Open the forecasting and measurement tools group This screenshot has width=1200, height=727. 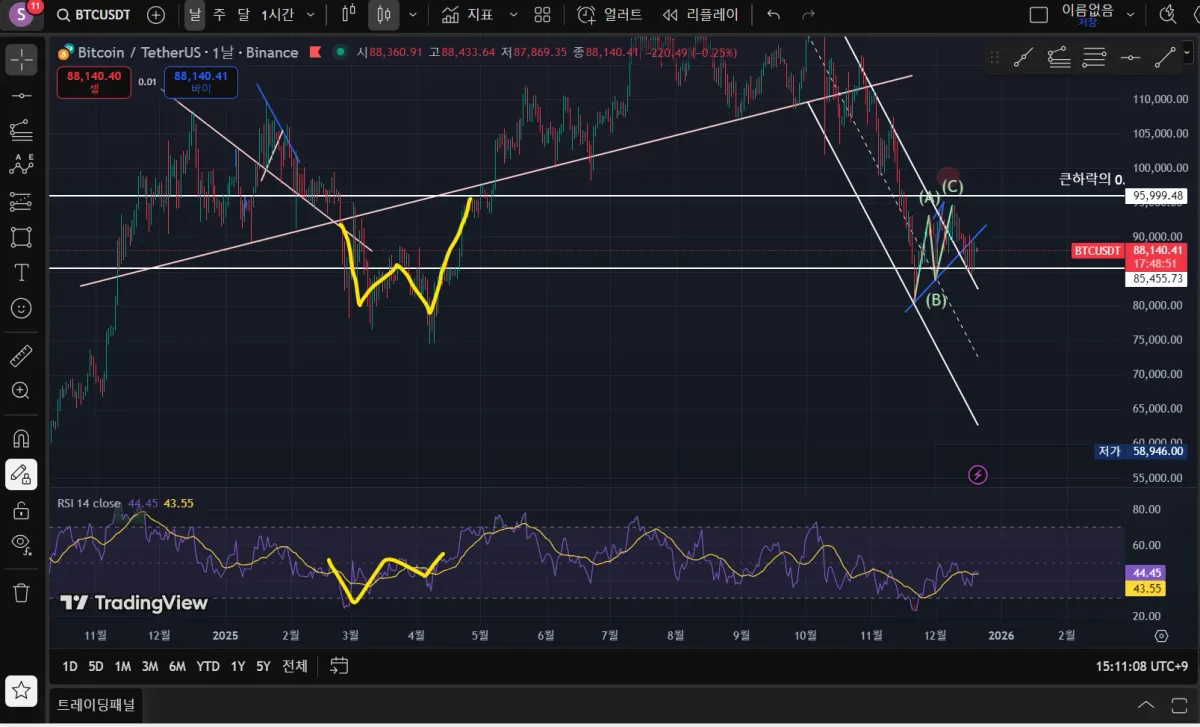21,201
